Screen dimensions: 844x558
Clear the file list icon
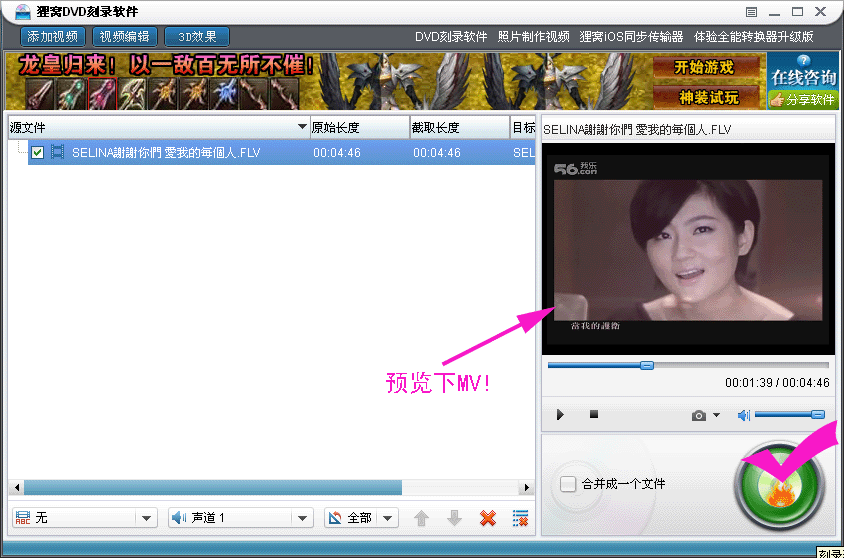(520, 518)
